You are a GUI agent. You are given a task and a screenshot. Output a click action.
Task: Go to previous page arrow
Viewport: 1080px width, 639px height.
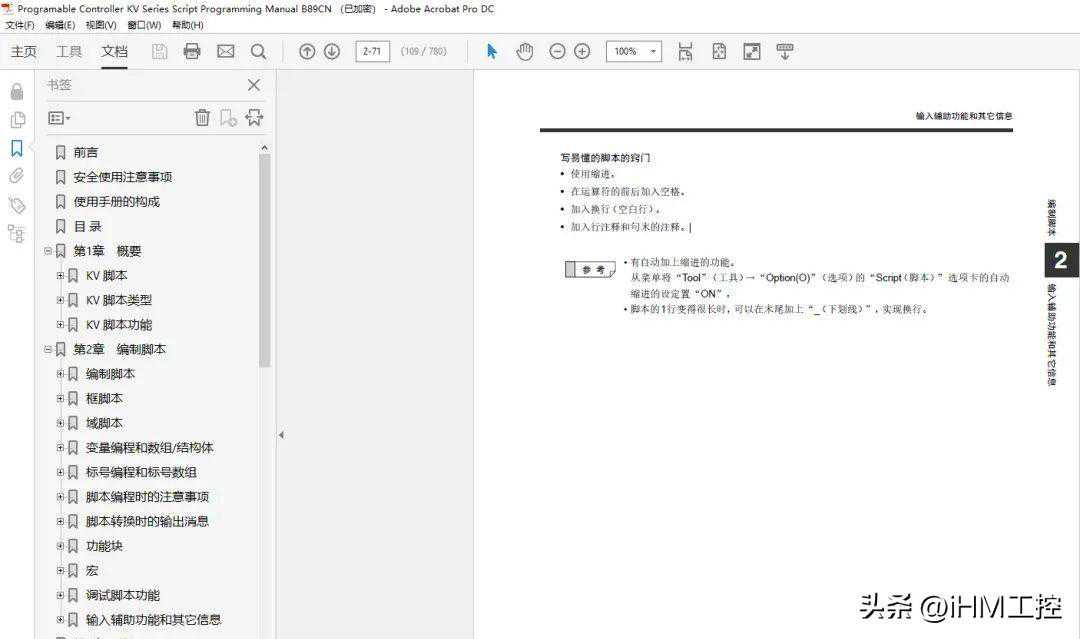307,51
